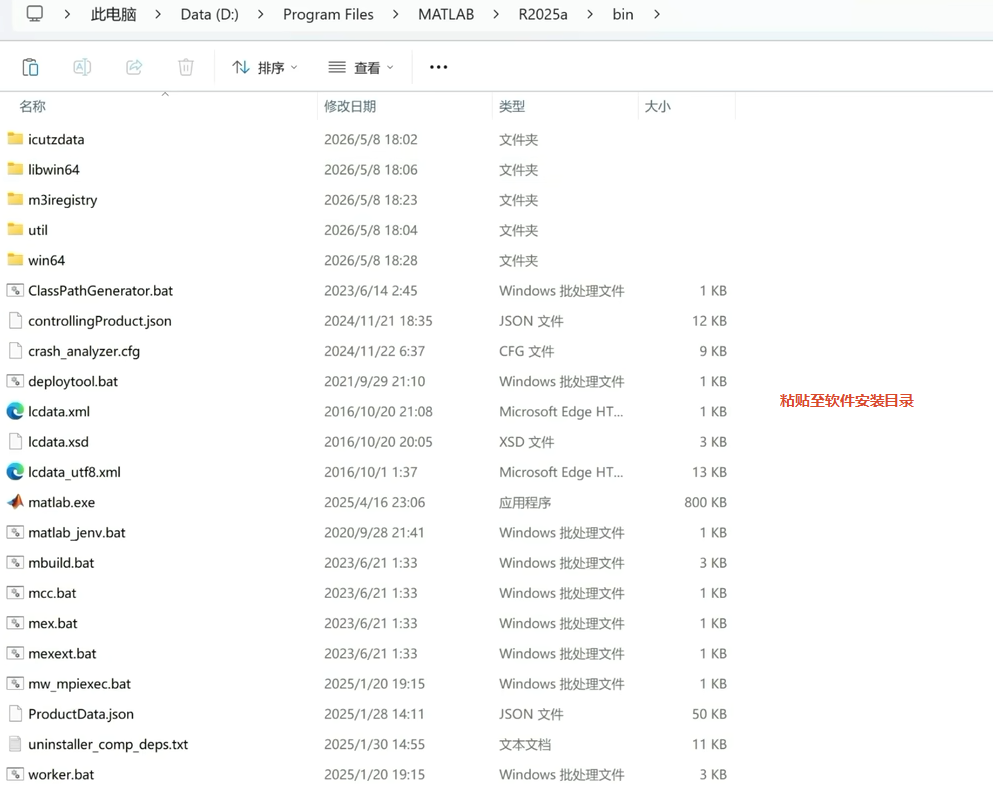Click the batch icon of mw_mpiexec.bat

[15, 684]
